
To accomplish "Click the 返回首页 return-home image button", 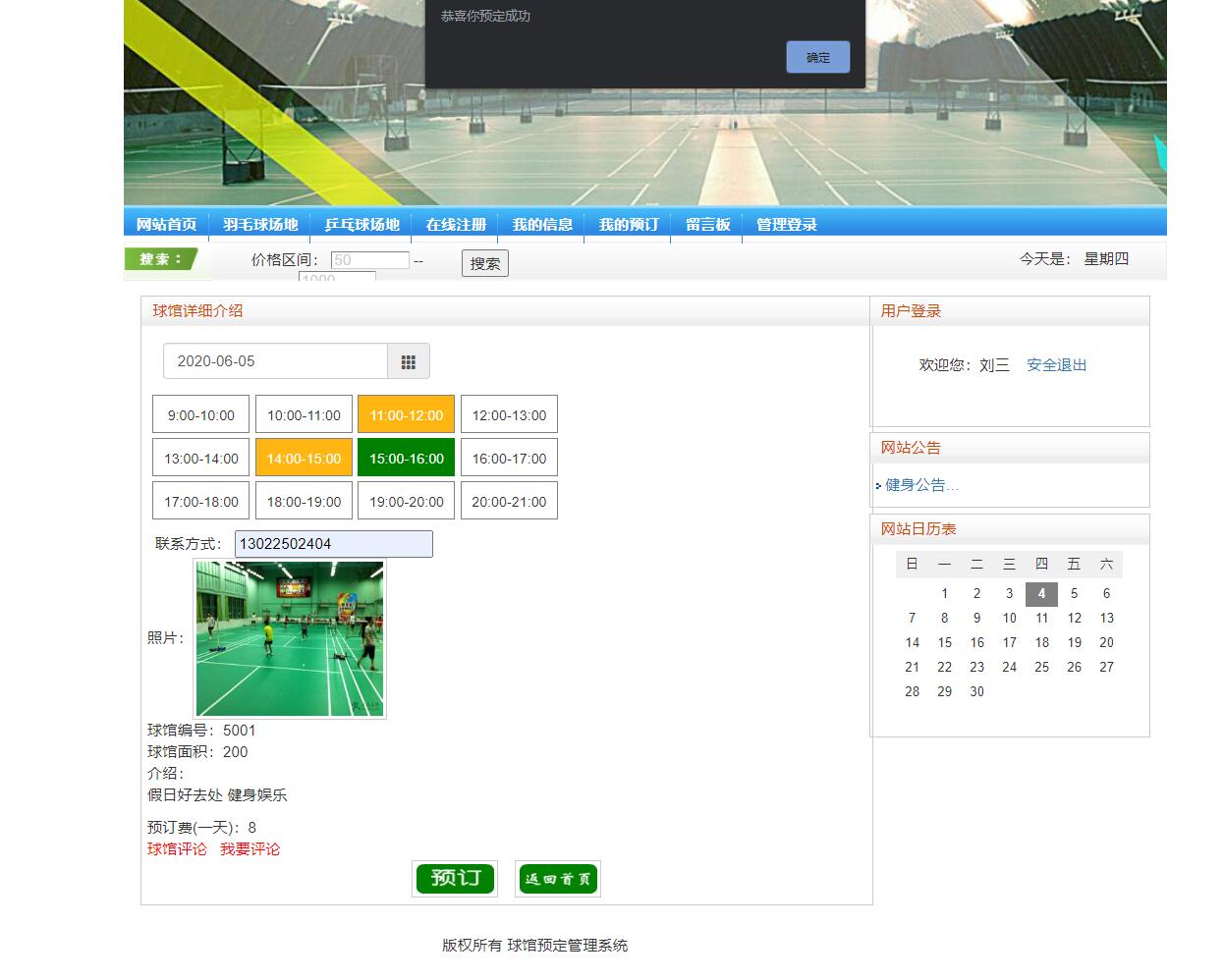I will [x=557, y=878].
